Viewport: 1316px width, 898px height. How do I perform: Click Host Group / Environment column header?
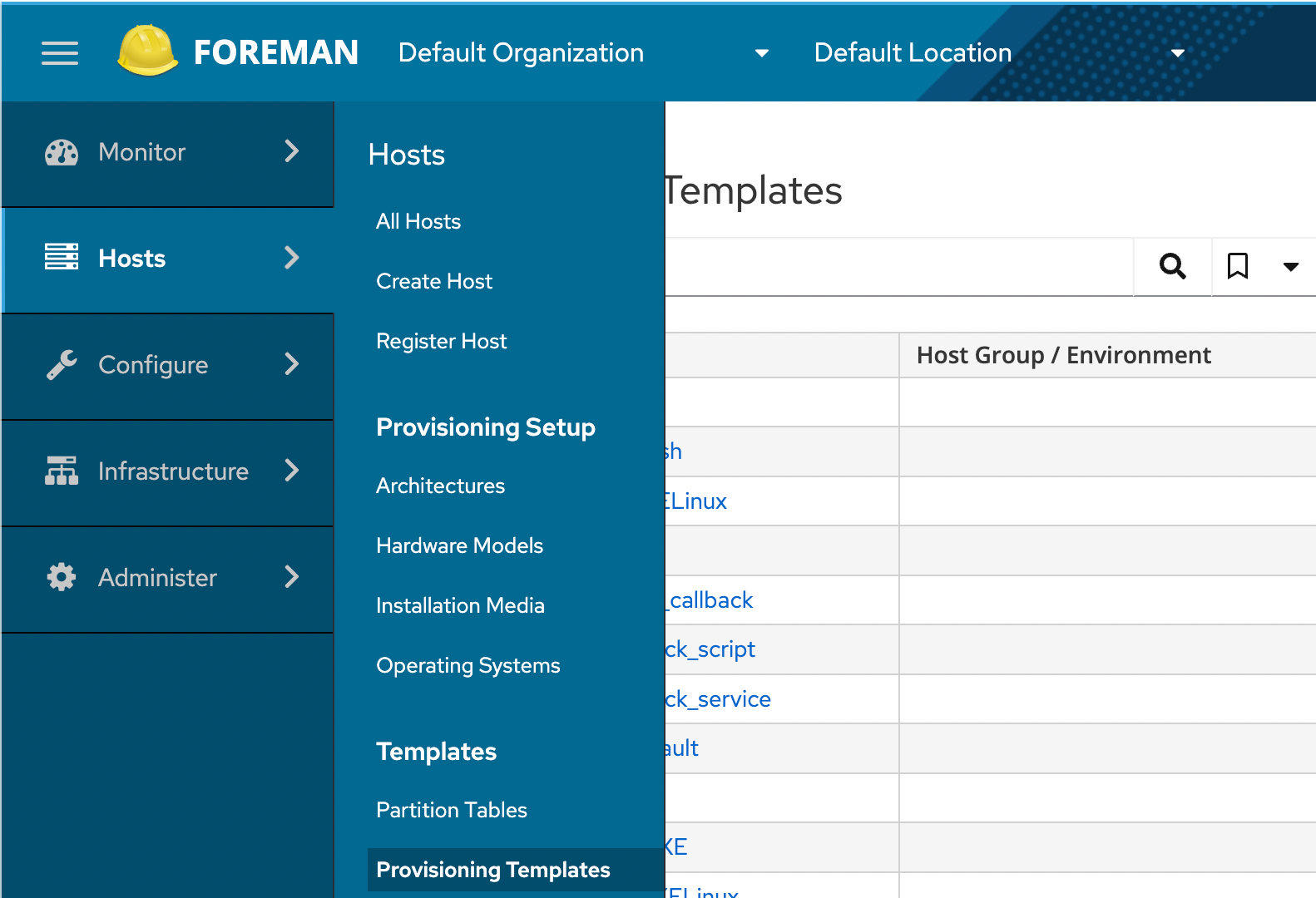tap(1064, 355)
